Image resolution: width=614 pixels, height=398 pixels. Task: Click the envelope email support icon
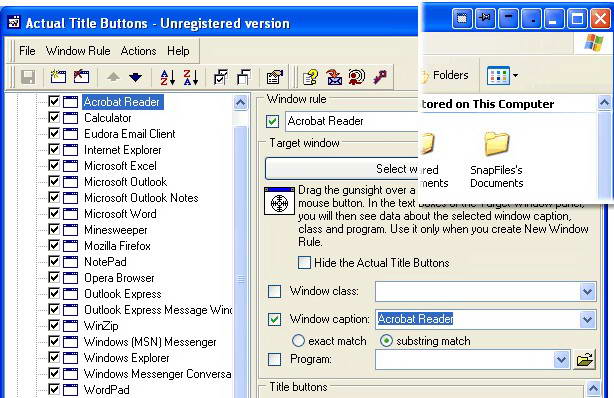(334, 77)
